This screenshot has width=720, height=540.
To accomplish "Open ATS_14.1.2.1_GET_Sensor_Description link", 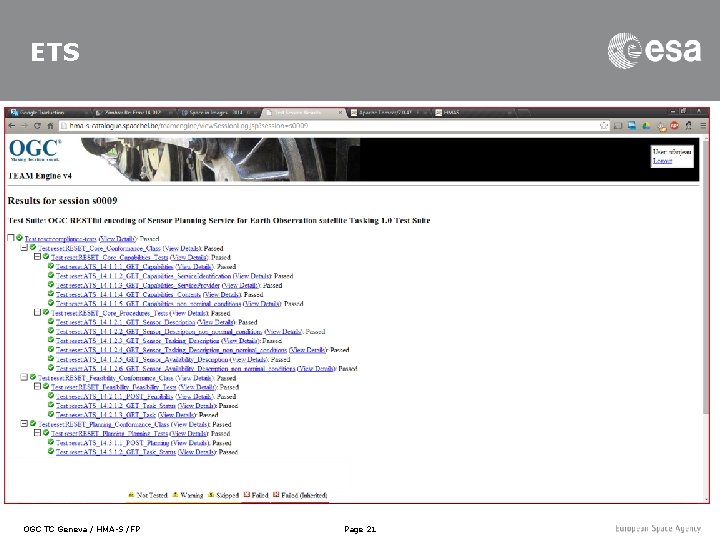I will click(125, 322).
